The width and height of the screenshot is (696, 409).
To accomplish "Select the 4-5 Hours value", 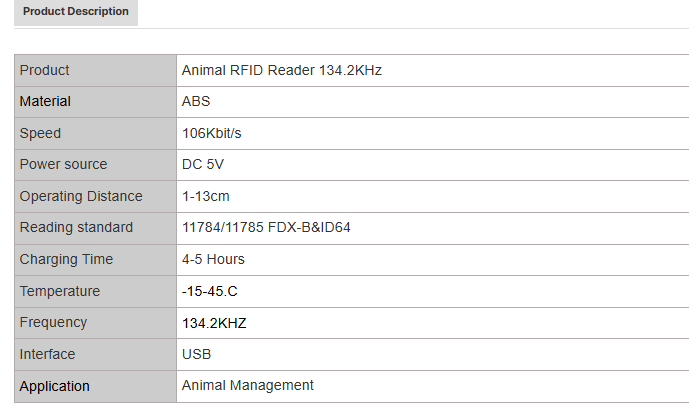I will pos(213,259).
